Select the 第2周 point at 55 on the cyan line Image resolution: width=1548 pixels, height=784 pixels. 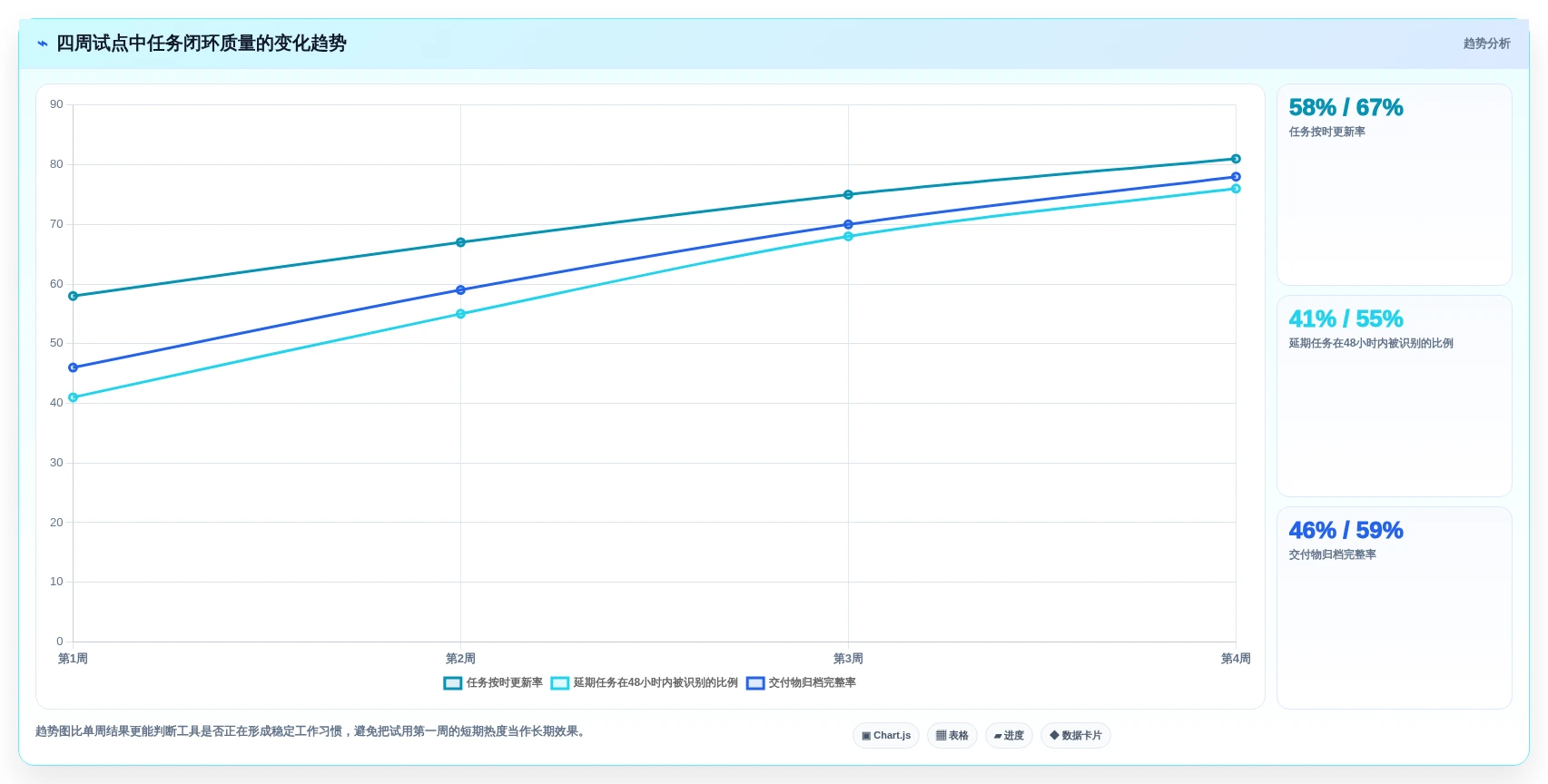460,314
